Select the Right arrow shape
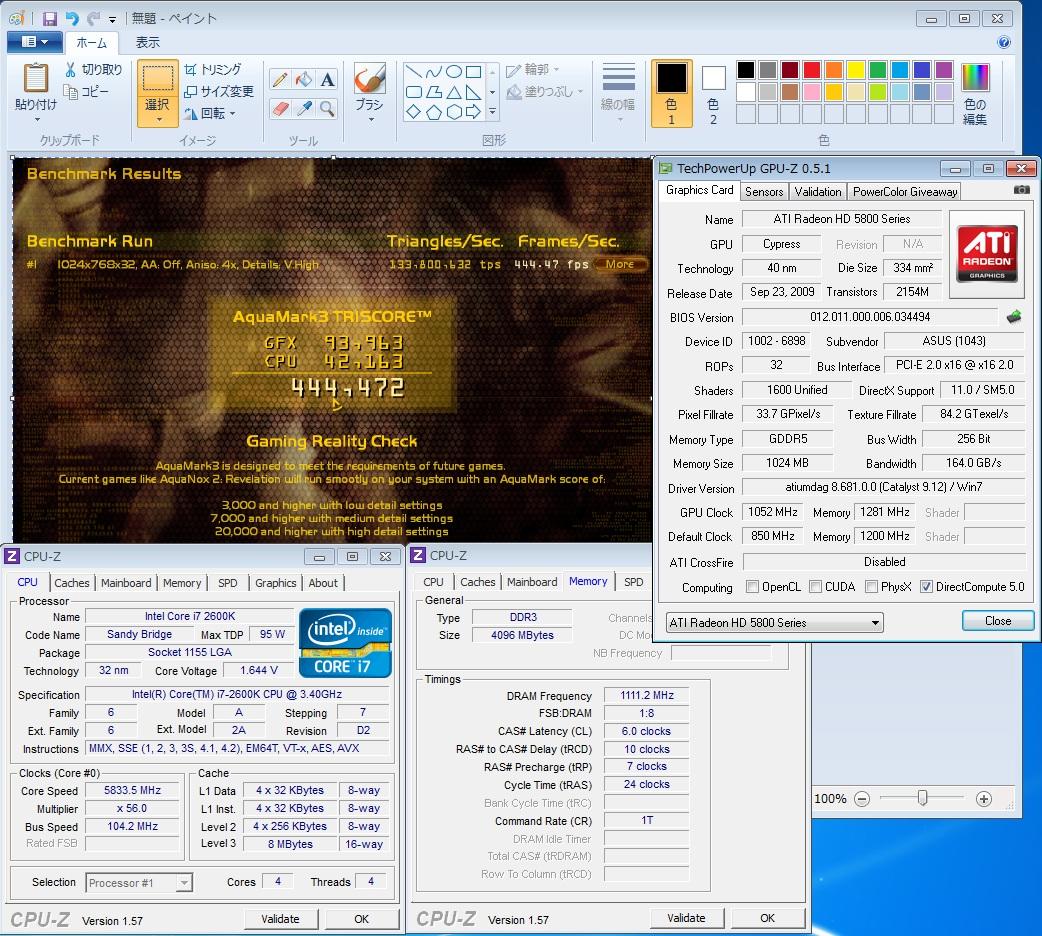1042x936 pixels. (473, 112)
